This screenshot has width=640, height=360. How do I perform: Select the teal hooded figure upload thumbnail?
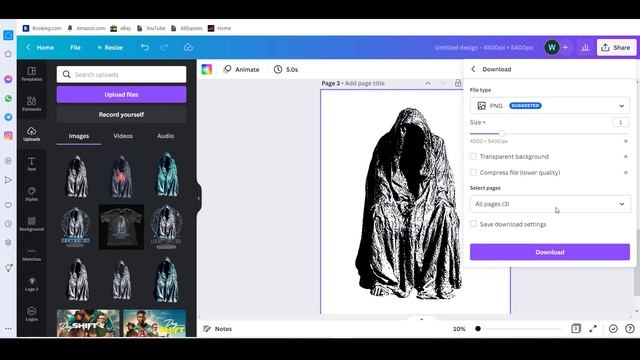tap(166, 175)
